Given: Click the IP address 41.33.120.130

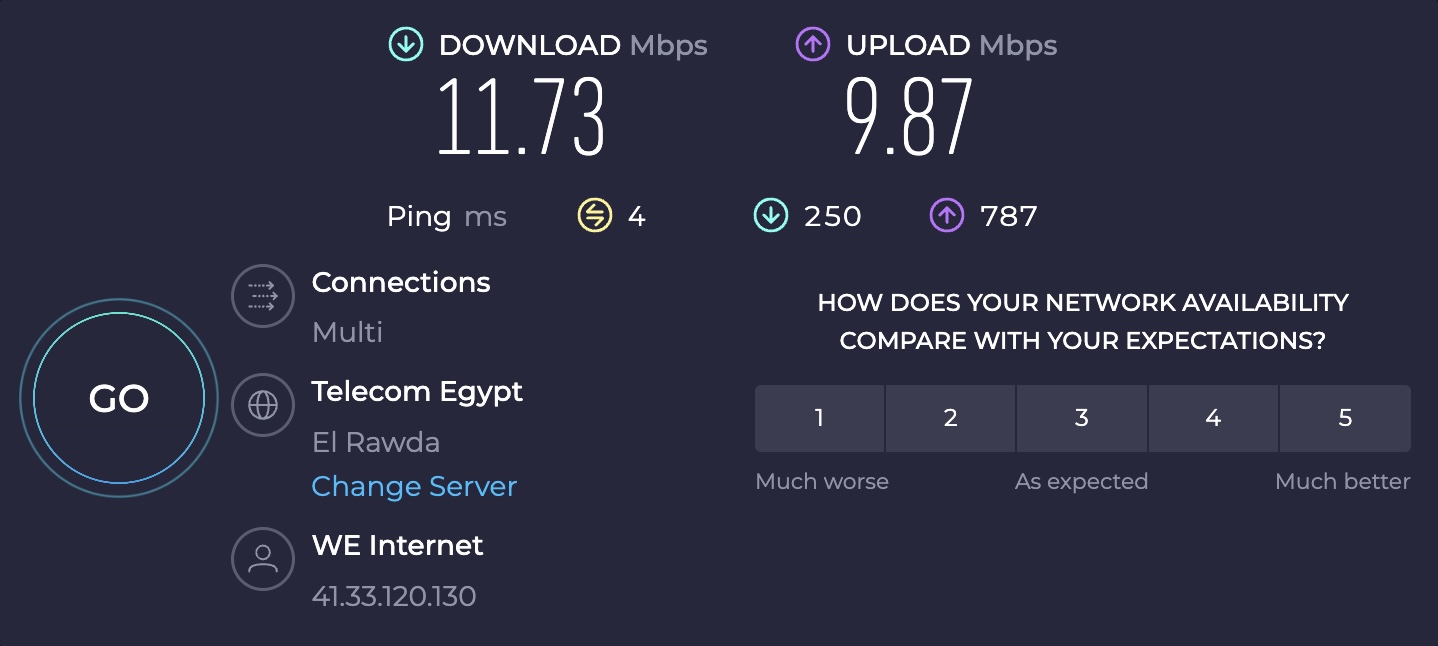Looking at the screenshot, I should [x=394, y=597].
